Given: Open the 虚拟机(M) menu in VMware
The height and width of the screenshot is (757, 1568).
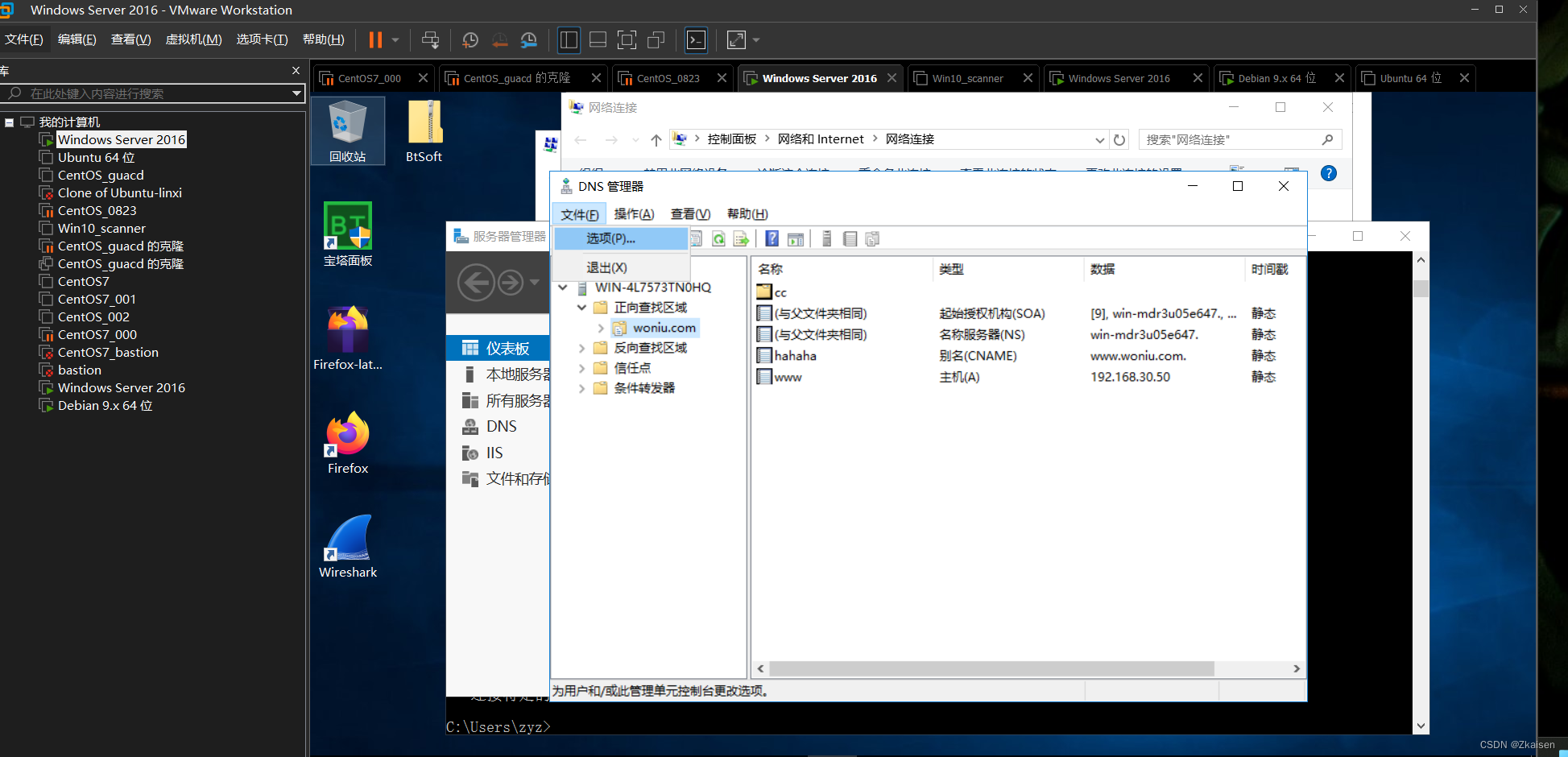Looking at the screenshot, I should pos(193,39).
